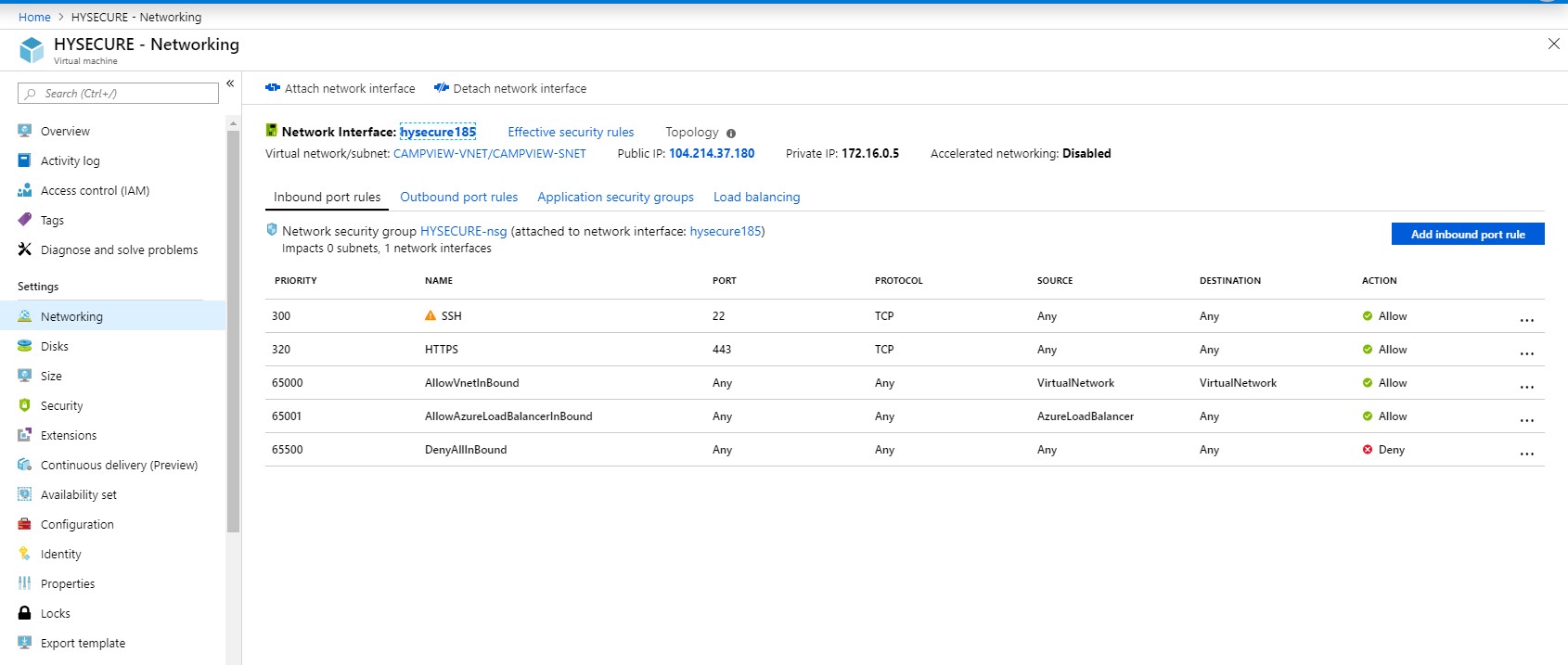Viewport: 1568px width, 665px height.
Task: Click the DenyAllInBound rule name
Action: pyautogui.click(x=466, y=450)
